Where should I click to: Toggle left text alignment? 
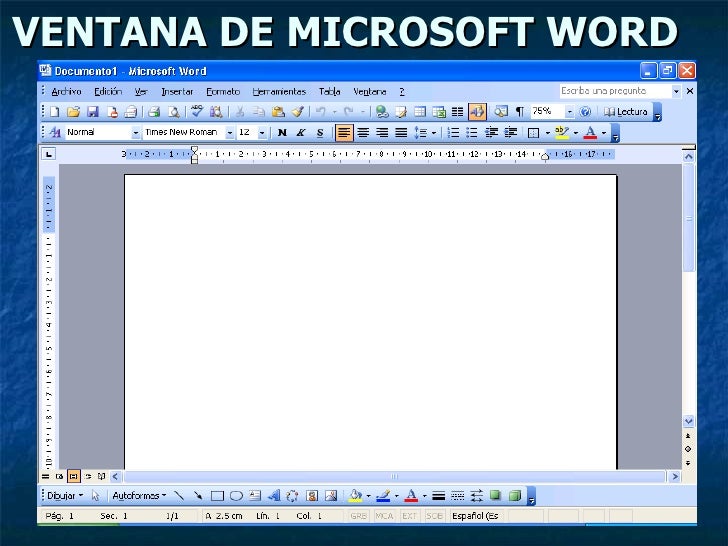click(x=344, y=133)
